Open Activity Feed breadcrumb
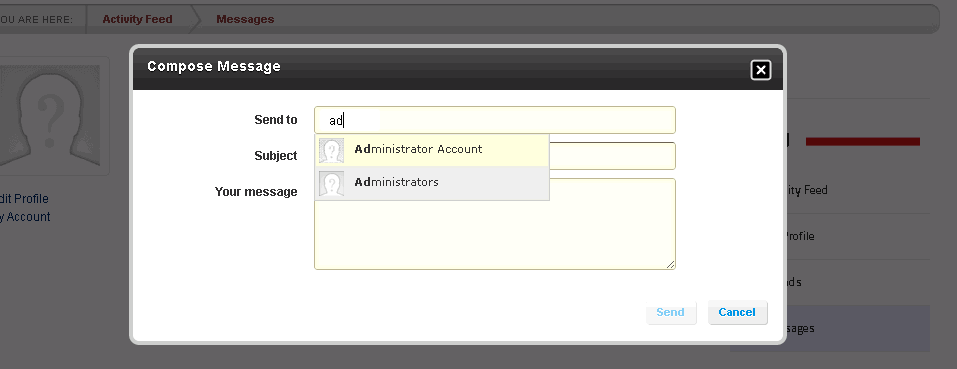The height and width of the screenshot is (369, 957). point(137,20)
